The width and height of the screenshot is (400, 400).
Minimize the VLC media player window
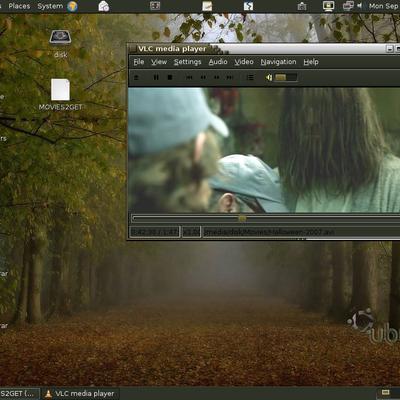click(x=389, y=49)
